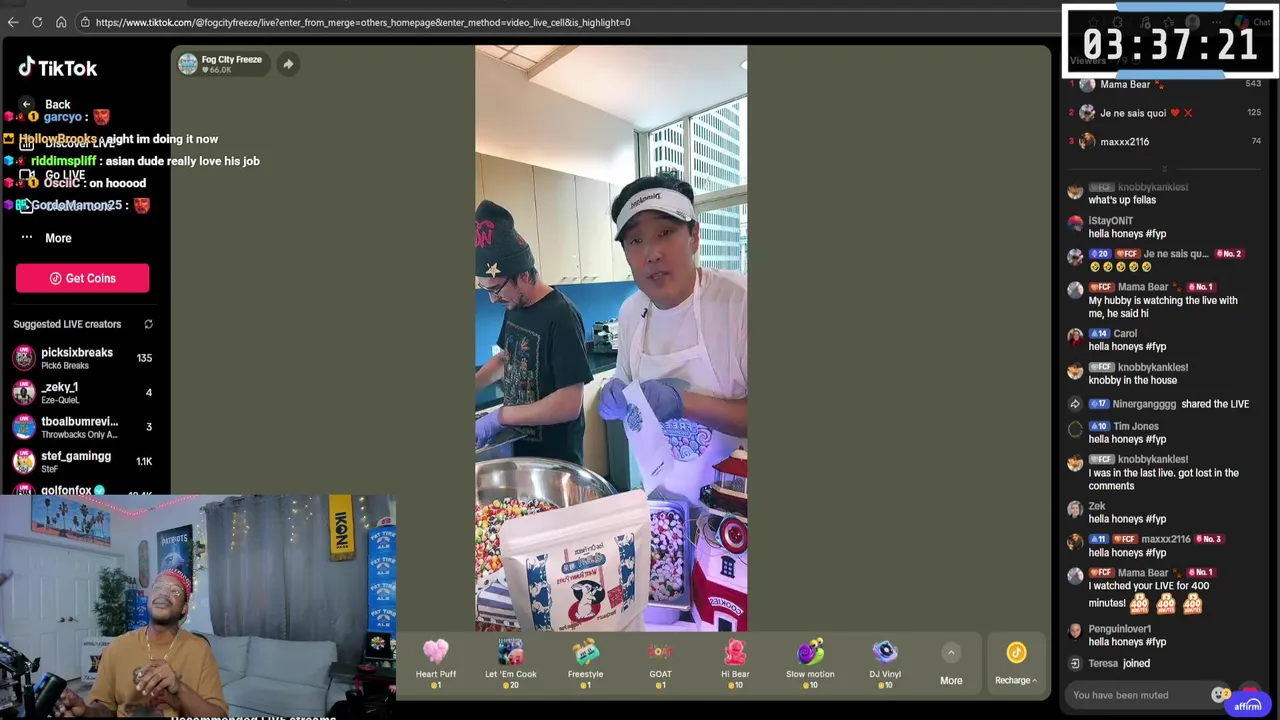Click picksixbreaks avatar thumbnail
Image resolution: width=1280 pixels, height=720 pixels.
coord(24,358)
